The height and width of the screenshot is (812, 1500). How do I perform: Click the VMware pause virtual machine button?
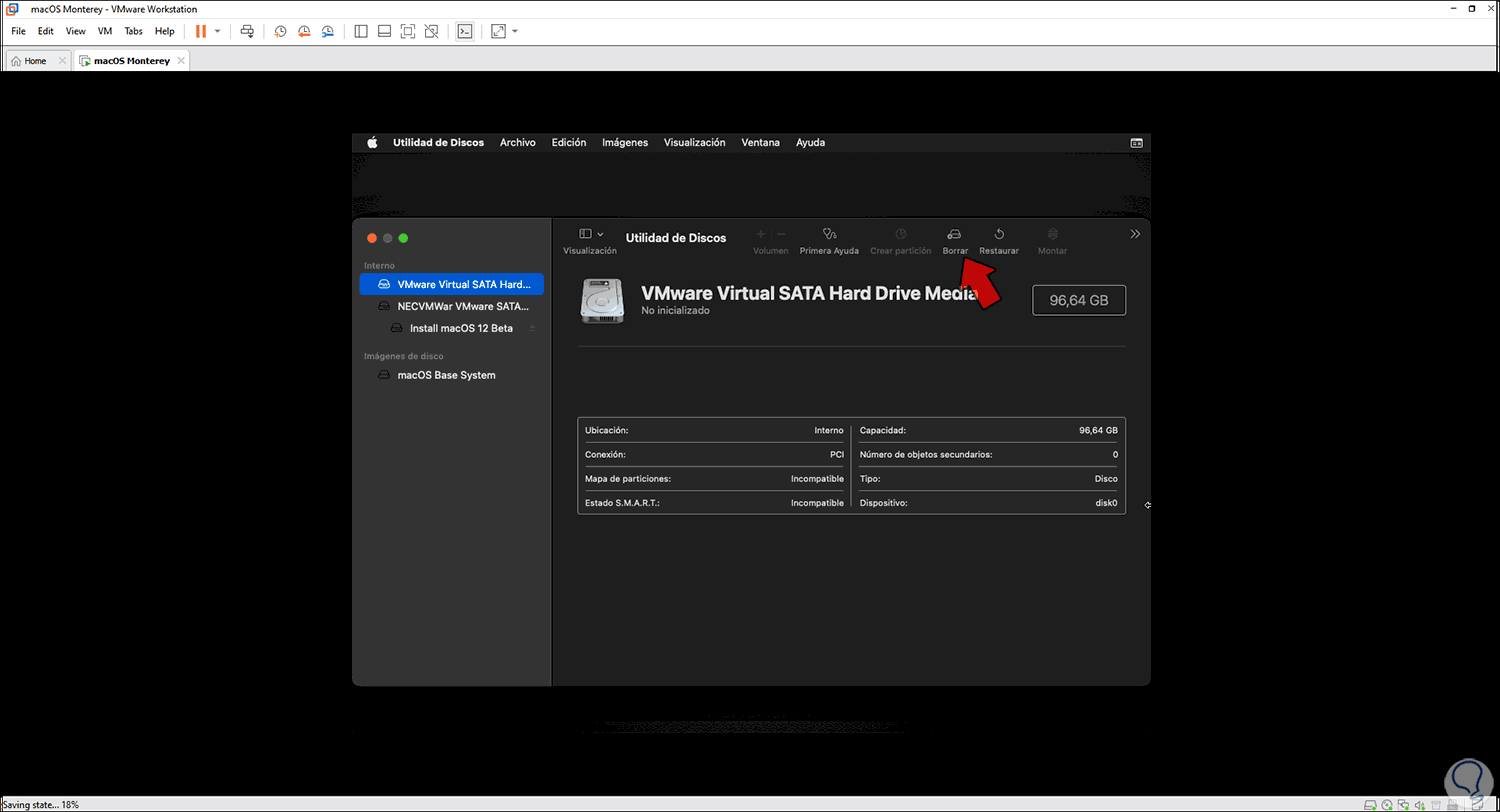click(x=201, y=31)
